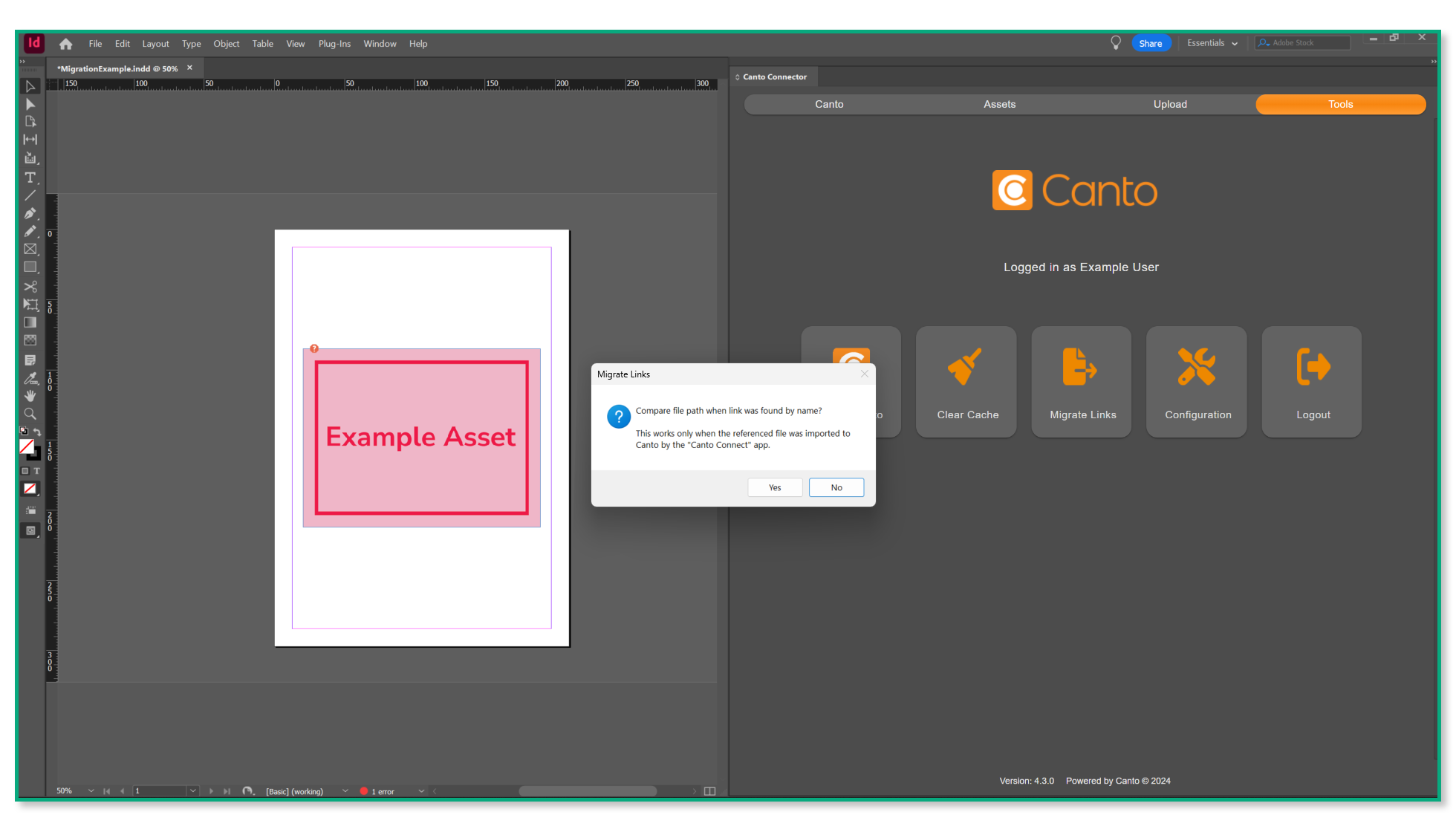This screenshot has width=1456, height=832.
Task: Open the Plug-Ins menu
Action: coord(334,44)
